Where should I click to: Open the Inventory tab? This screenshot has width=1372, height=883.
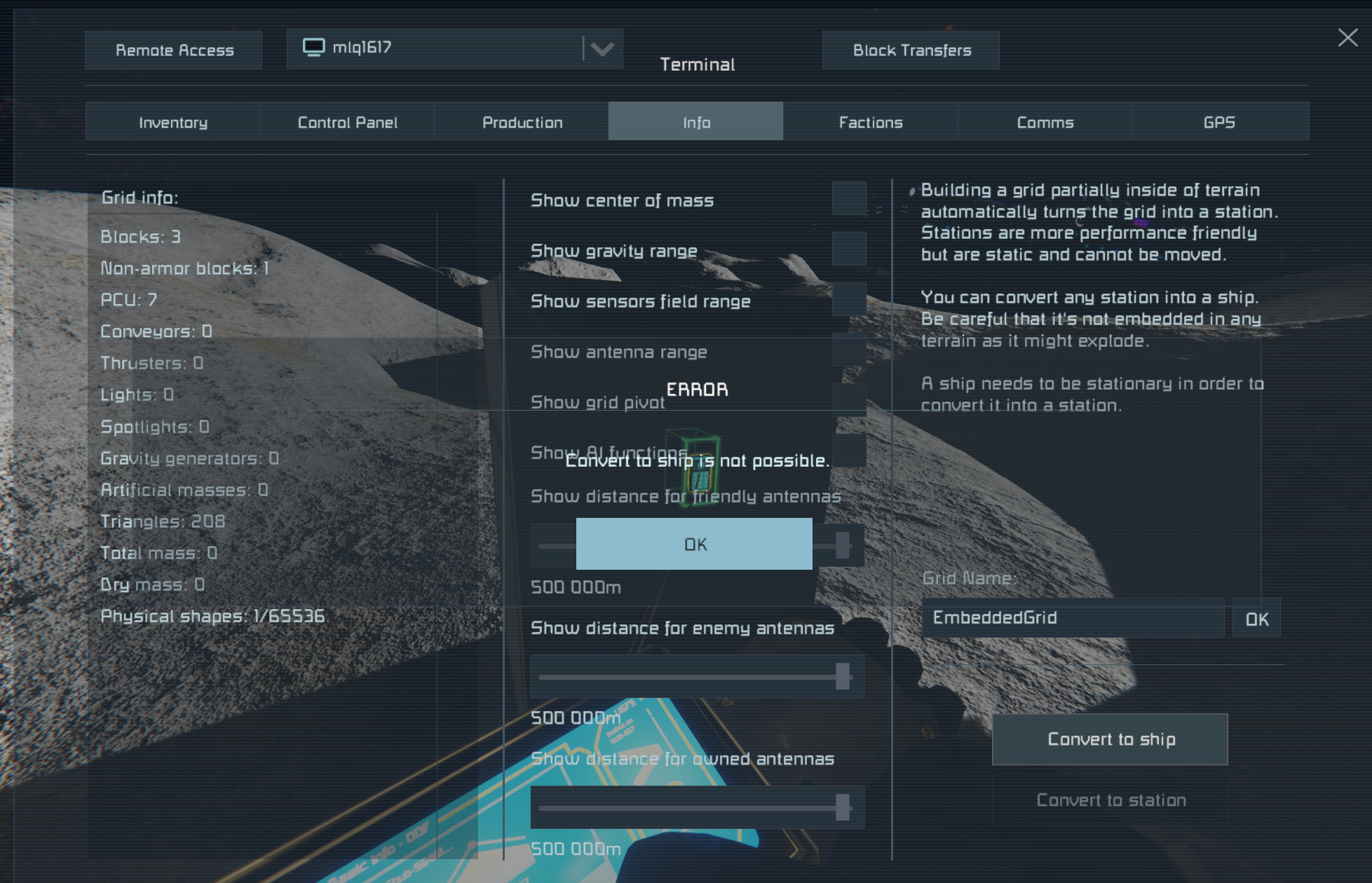click(173, 122)
